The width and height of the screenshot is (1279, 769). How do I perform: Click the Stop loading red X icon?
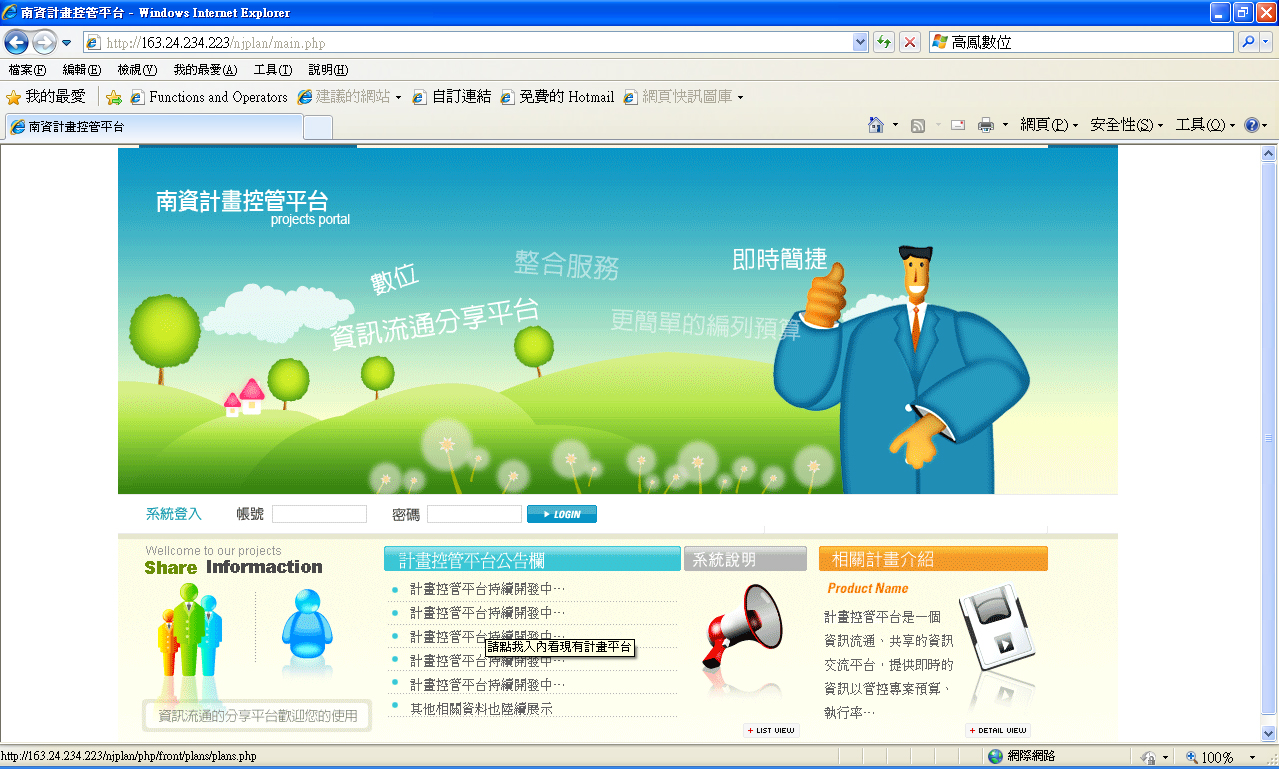tap(909, 42)
